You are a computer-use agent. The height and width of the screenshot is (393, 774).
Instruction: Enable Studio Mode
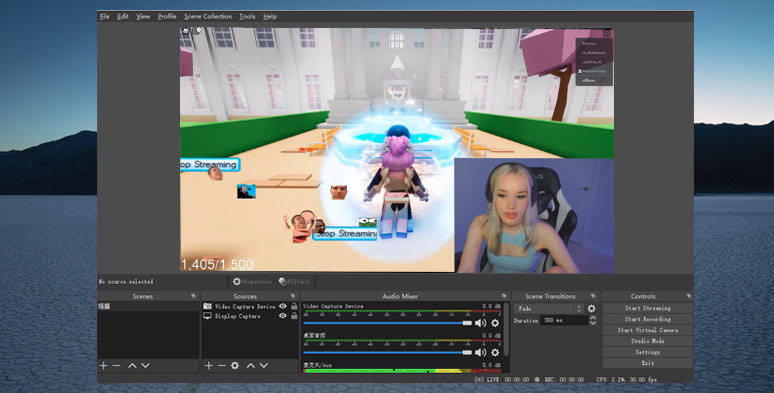pyautogui.click(x=648, y=341)
